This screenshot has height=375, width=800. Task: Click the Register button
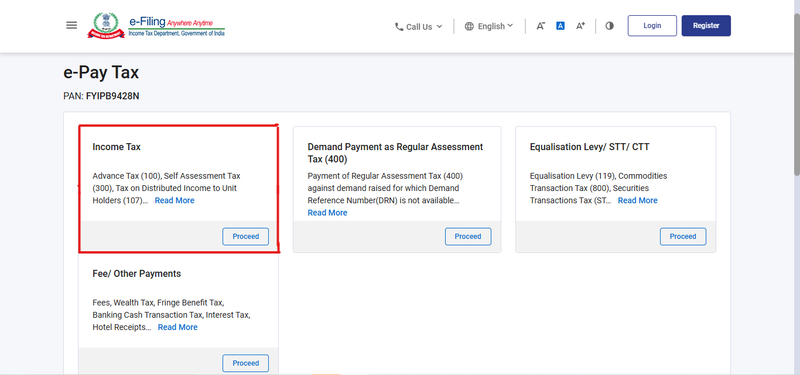tap(706, 26)
